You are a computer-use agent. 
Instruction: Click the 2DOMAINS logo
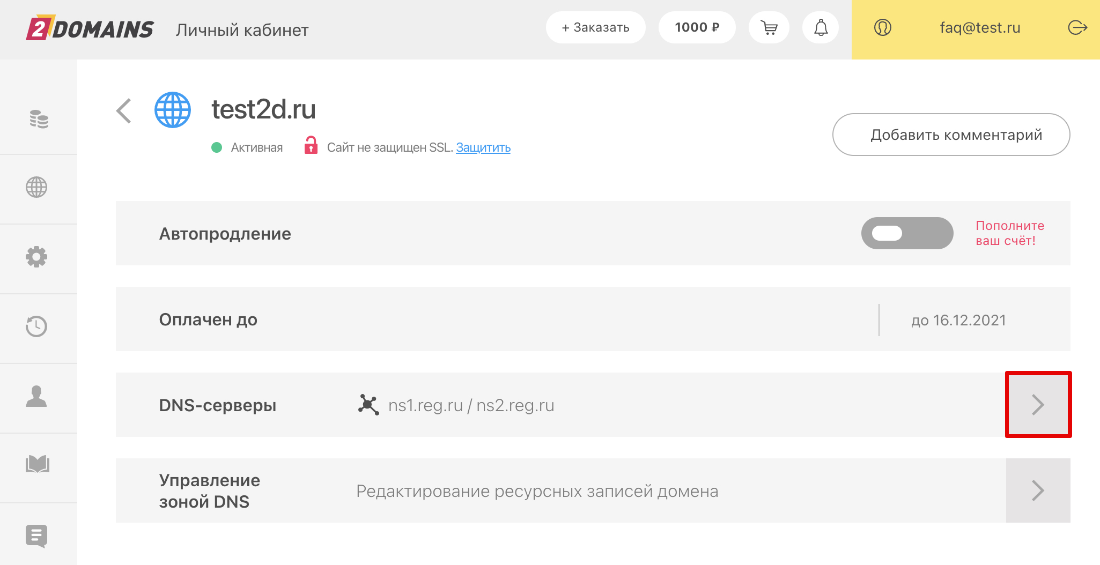[x=90, y=28]
